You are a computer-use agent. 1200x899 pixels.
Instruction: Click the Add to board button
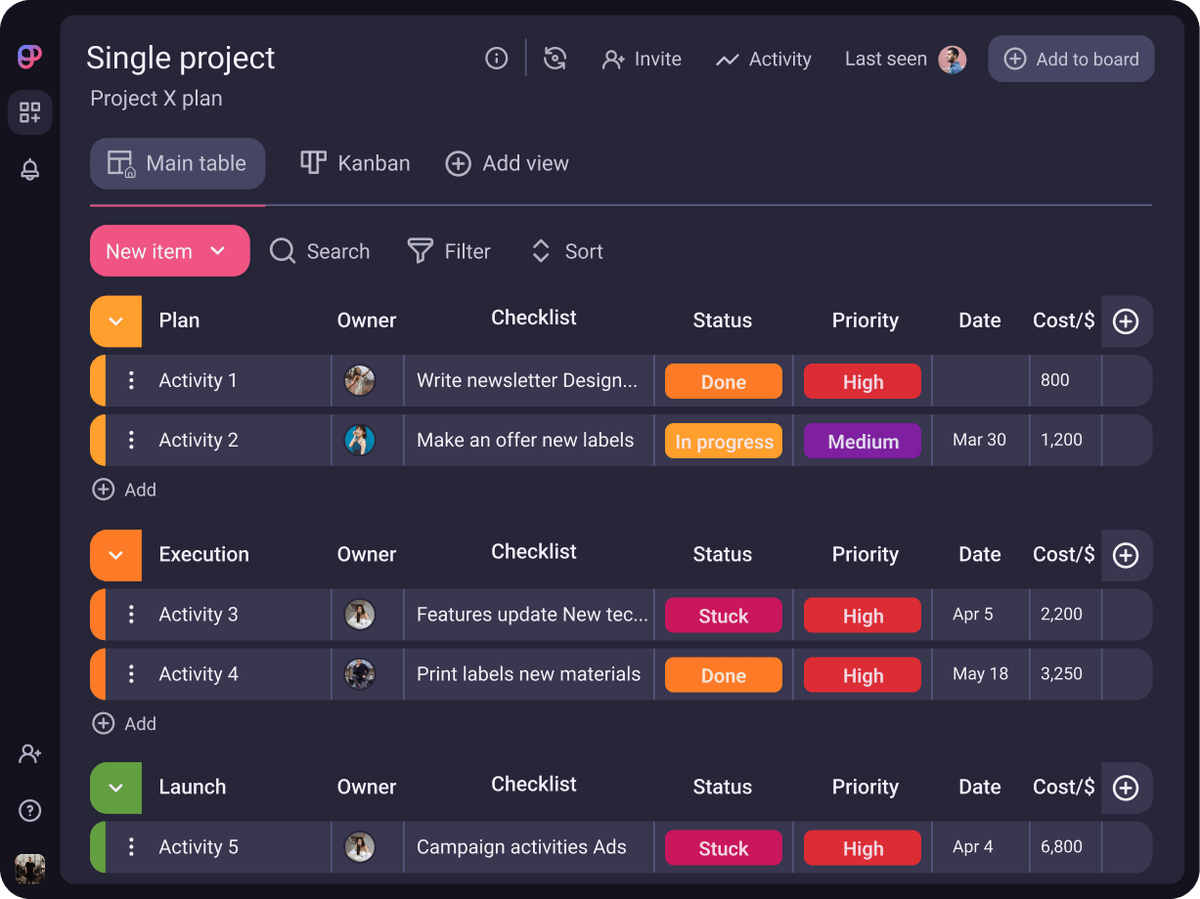pyautogui.click(x=1071, y=59)
